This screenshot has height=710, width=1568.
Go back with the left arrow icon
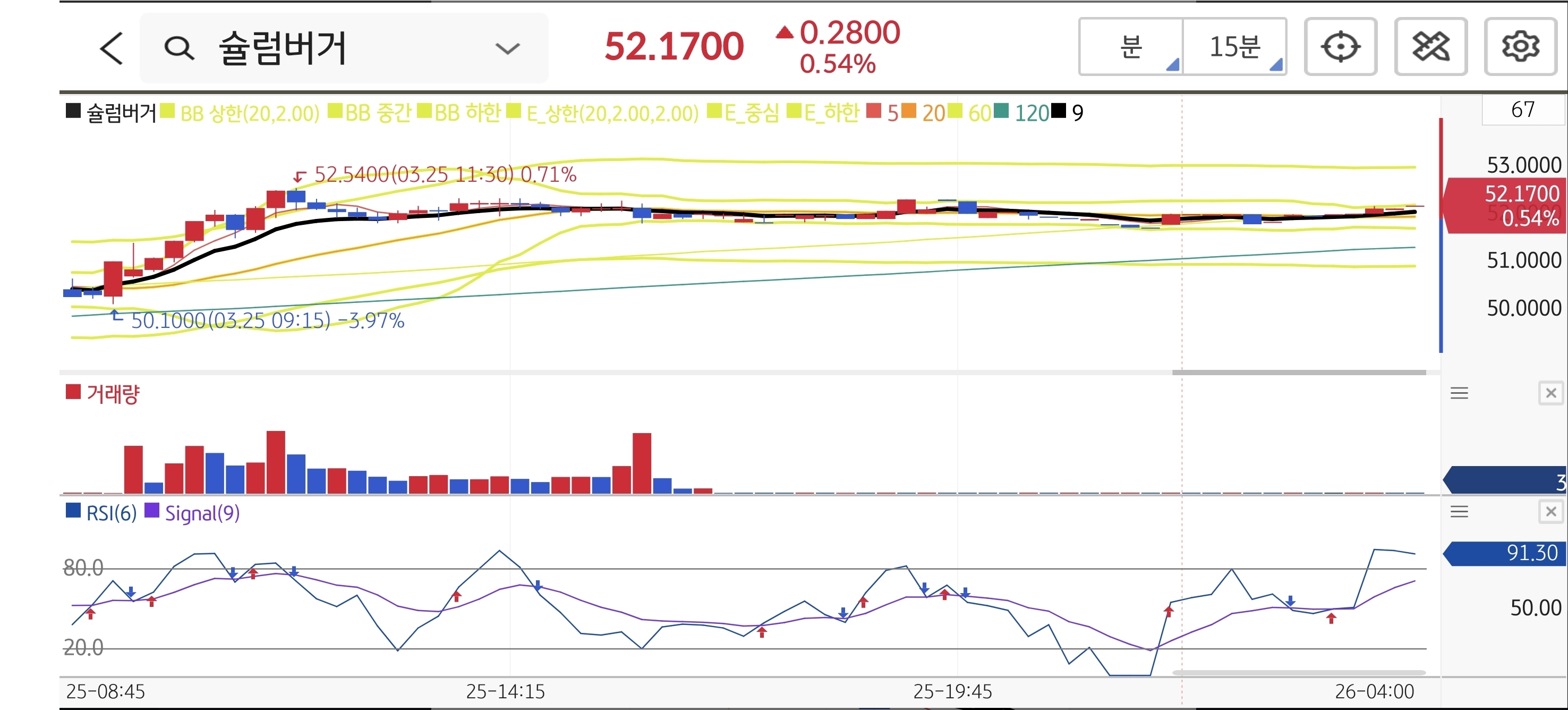click(x=112, y=48)
